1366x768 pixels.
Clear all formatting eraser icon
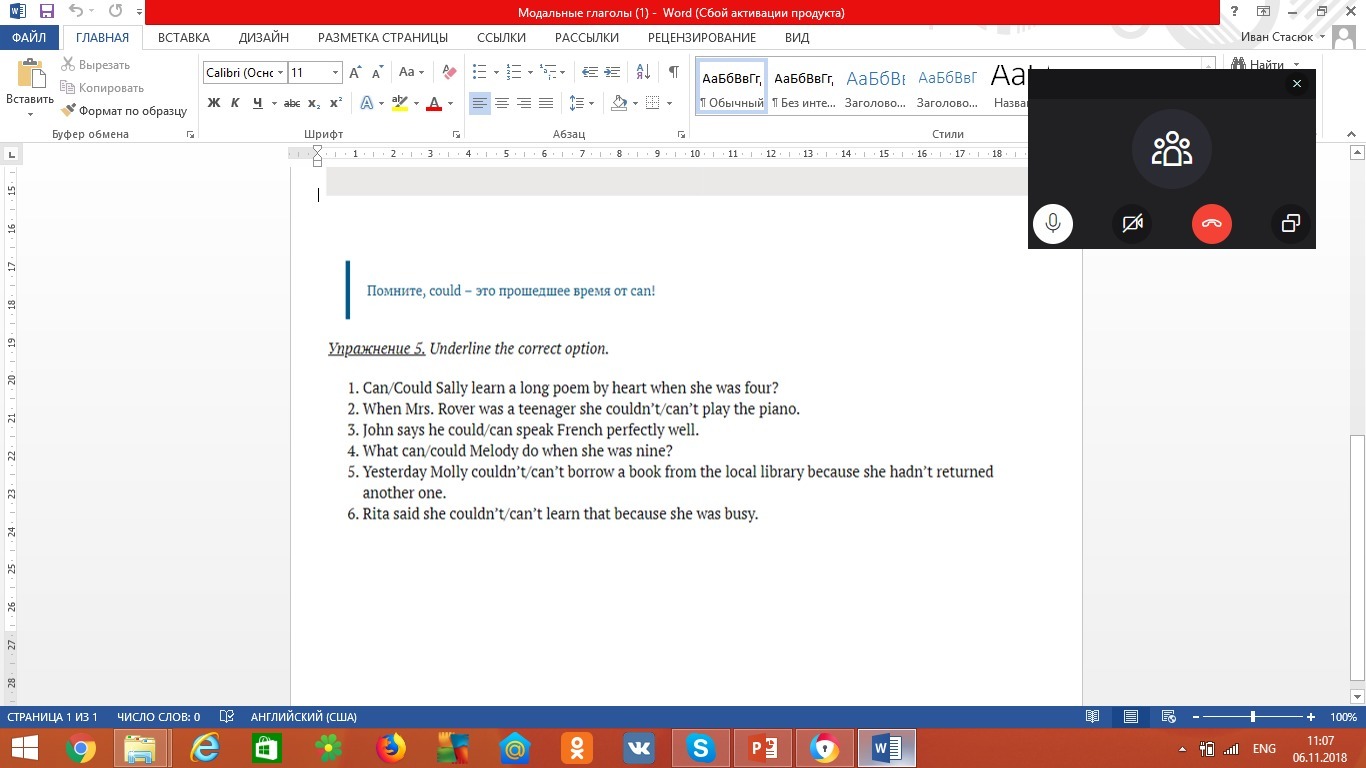point(449,72)
